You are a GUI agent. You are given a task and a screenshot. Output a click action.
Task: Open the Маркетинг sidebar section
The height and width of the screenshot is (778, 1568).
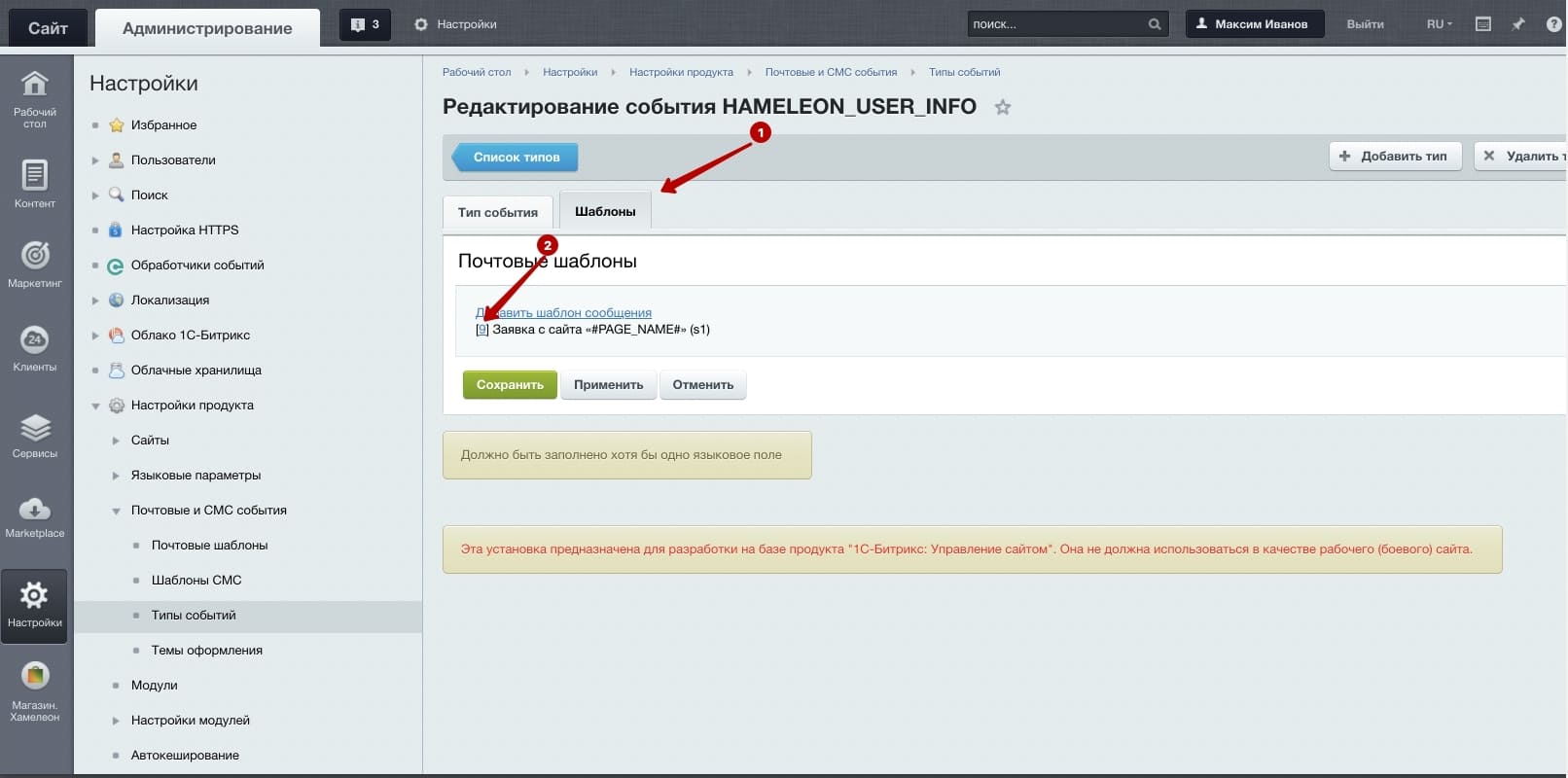click(x=35, y=265)
